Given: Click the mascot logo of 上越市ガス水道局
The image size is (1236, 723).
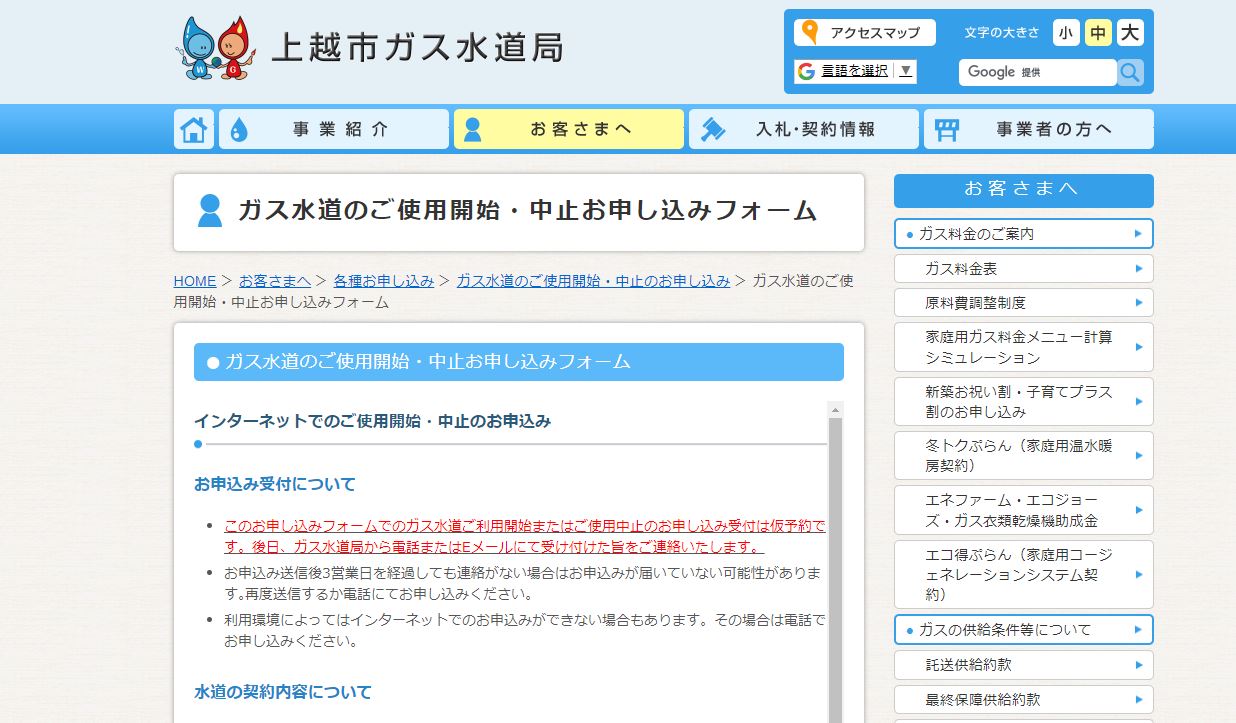Looking at the screenshot, I should 218,47.
